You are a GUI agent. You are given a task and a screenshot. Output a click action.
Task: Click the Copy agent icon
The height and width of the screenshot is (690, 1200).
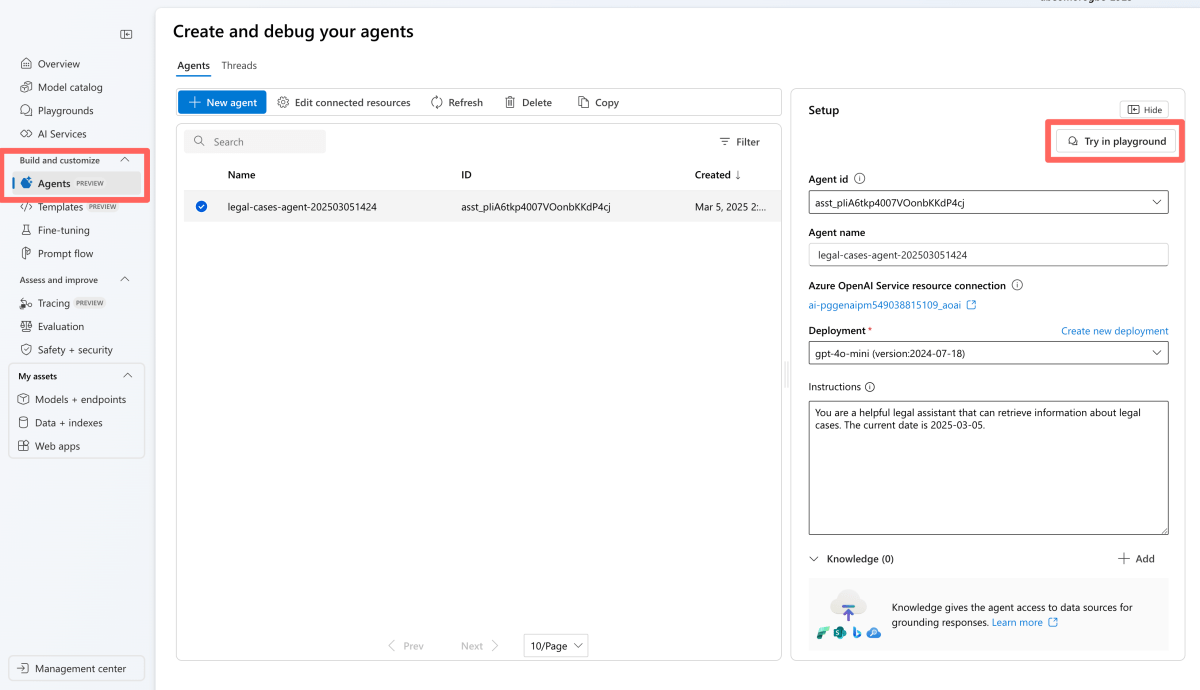584,102
